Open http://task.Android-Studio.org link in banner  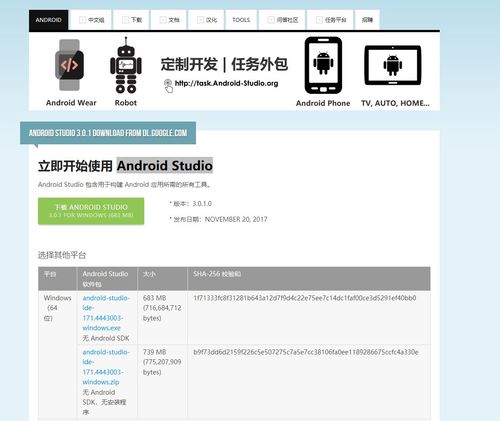pyautogui.click(x=226, y=83)
